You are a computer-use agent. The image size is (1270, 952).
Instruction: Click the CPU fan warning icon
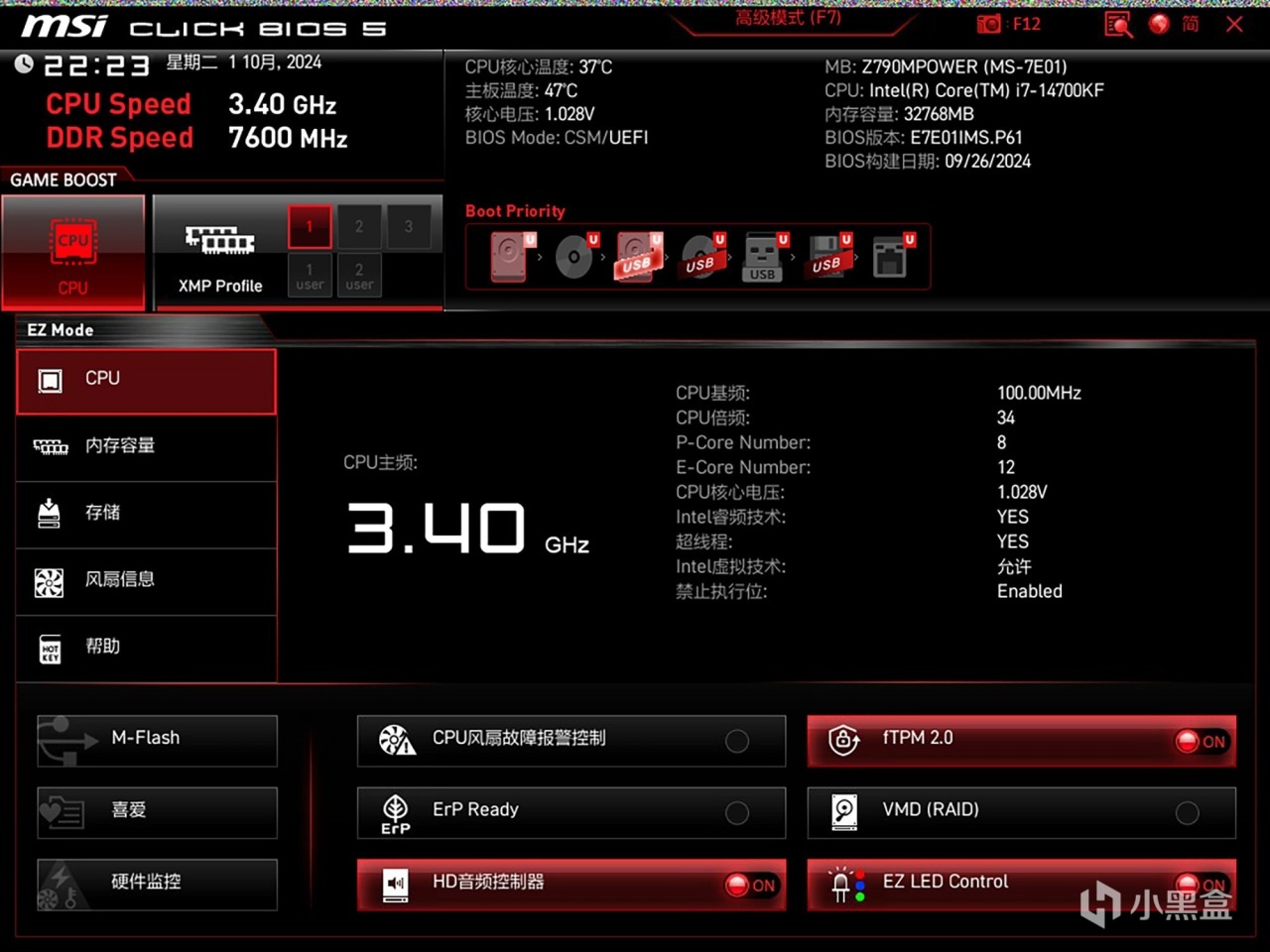[397, 740]
